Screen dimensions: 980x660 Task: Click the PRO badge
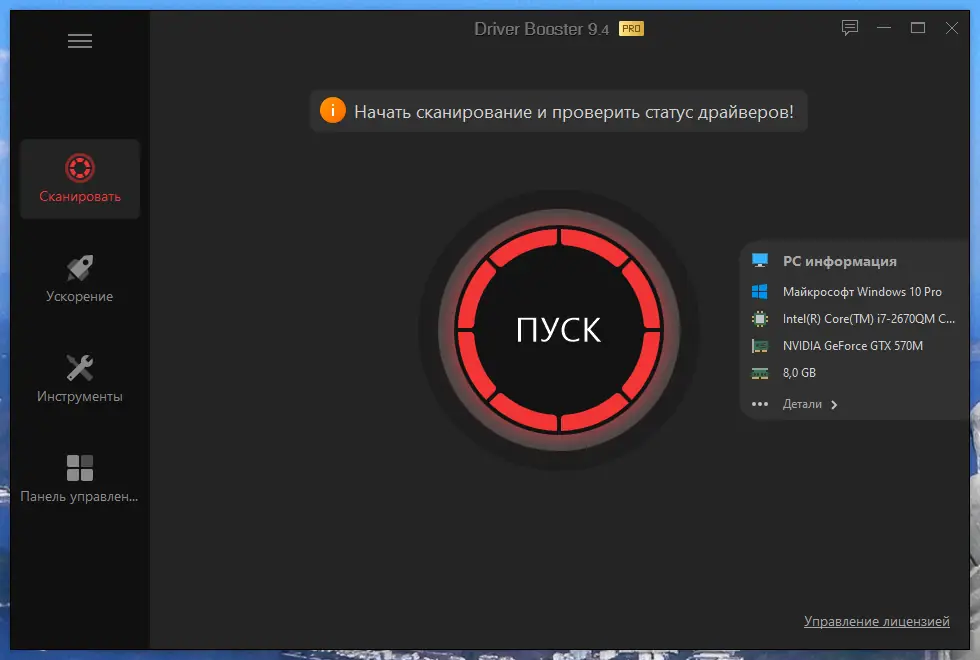coord(631,29)
